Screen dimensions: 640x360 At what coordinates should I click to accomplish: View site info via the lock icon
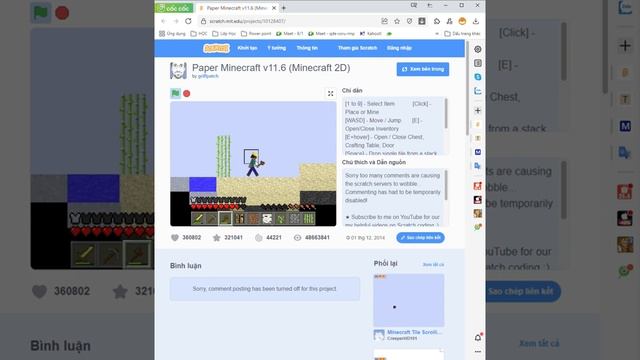(x=203, y=21)
